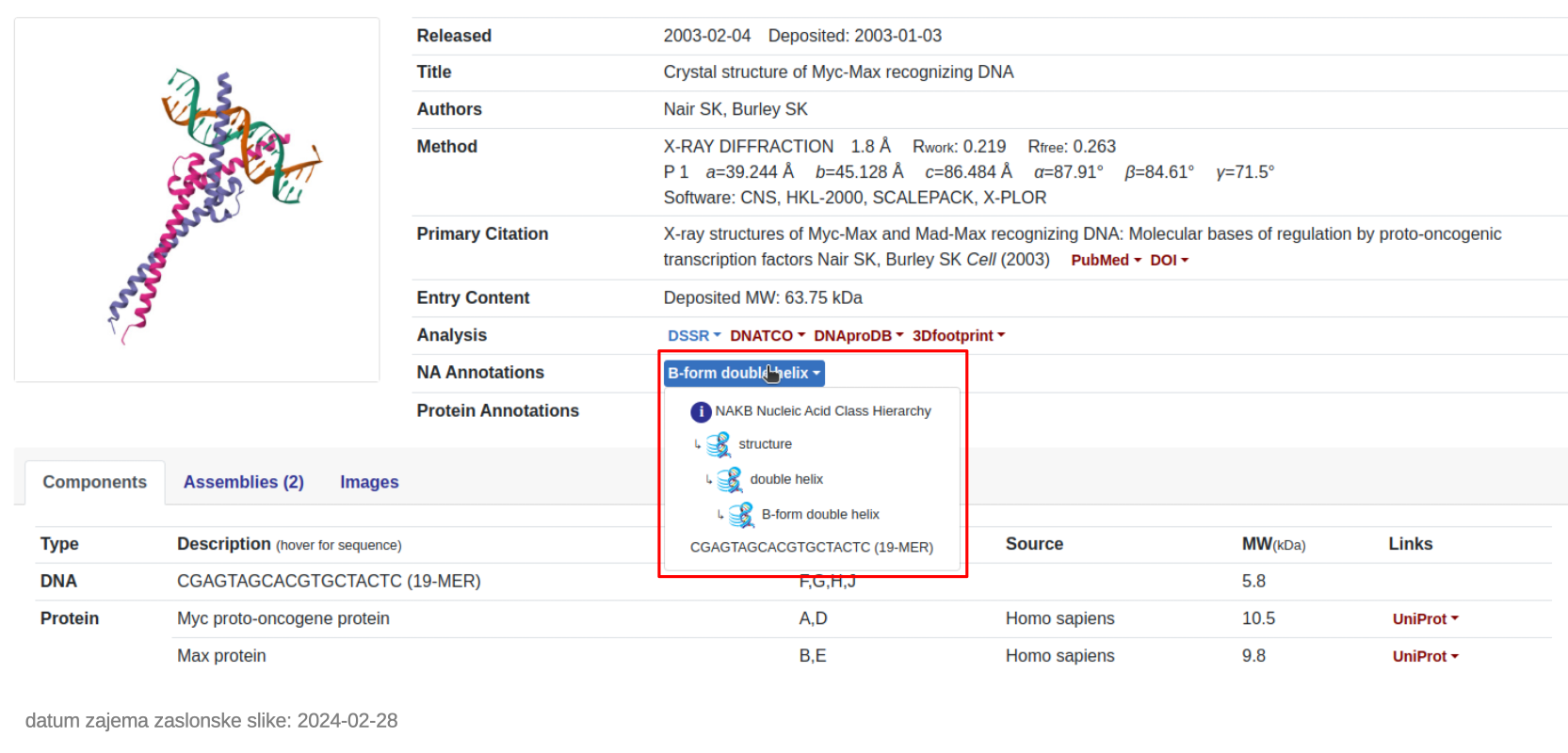Click the hierarchy icon next to 'structure'
This screenshot has width=1568, height=753.
[719, 444]
